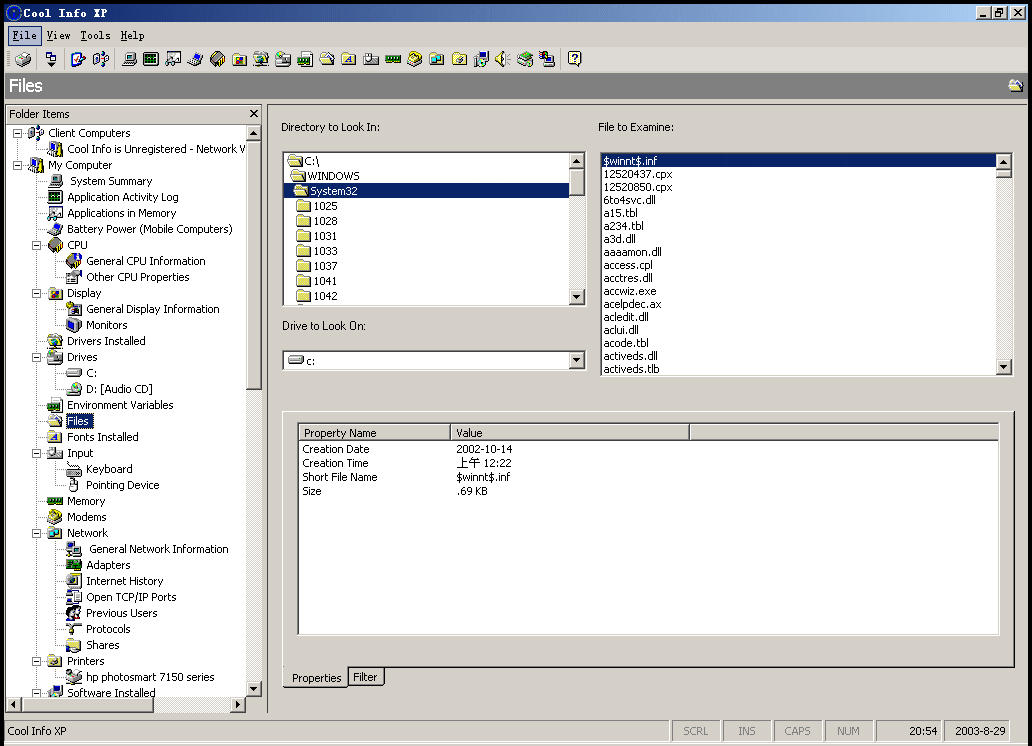Viewport: 1032px width, 746px height.
Task: Open Fonts Installed from the toolbar
Action: (x=349, y=59)
